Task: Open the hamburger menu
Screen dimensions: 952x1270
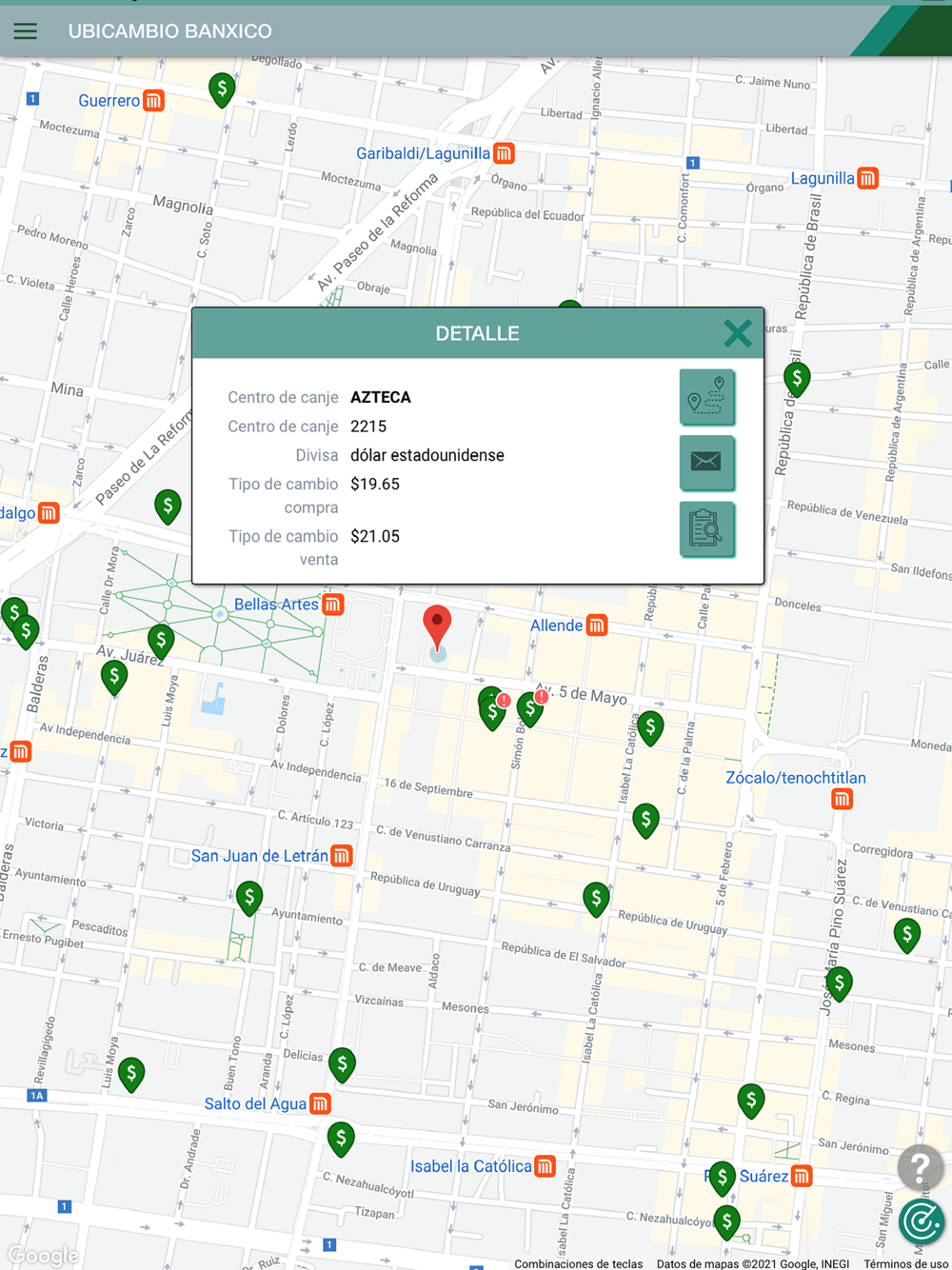Action: (x=26, y=31)
